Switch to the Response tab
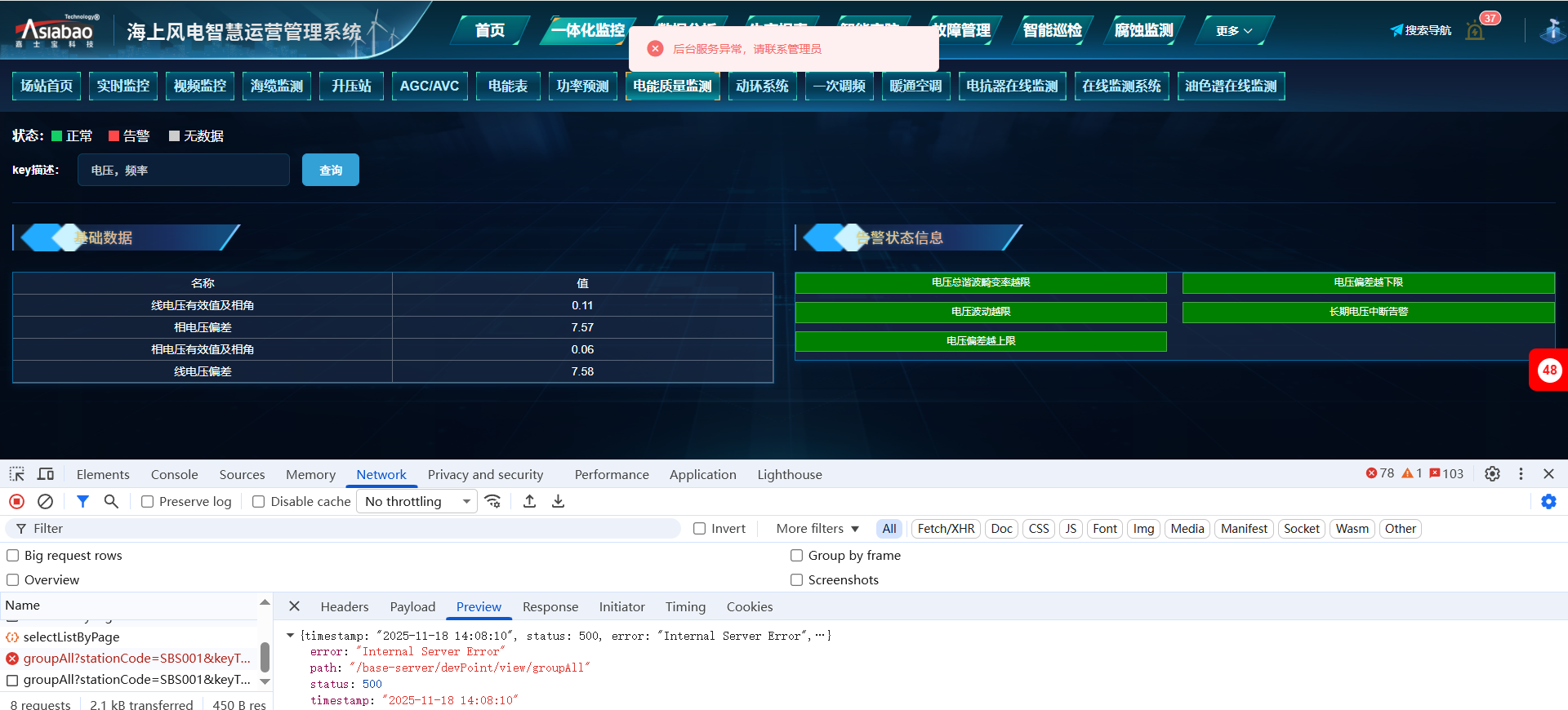Viewport: 1568px width, 710px height. (550, 607)
